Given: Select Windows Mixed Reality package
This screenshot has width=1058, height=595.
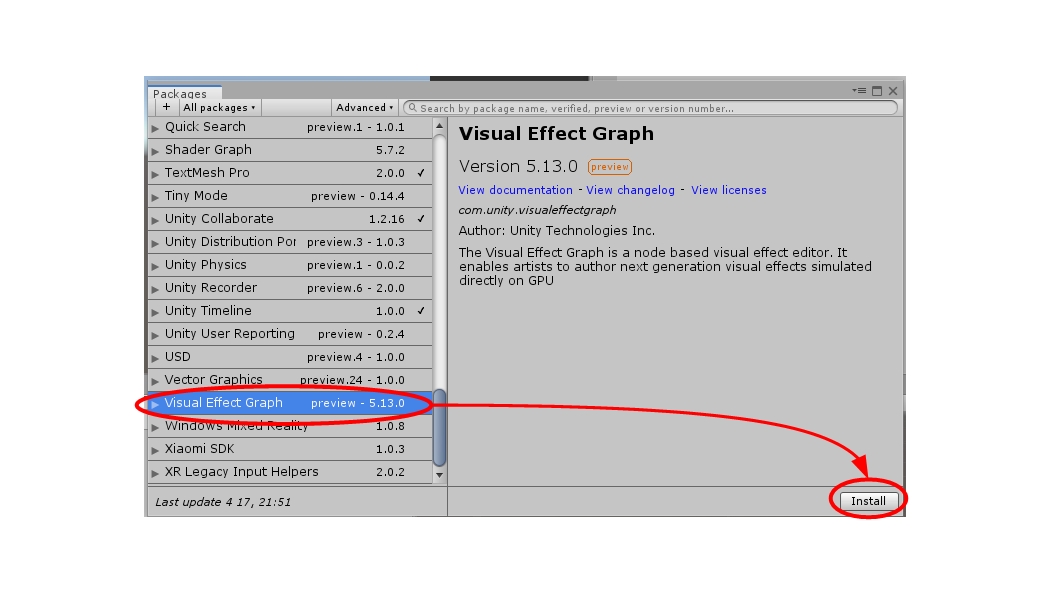Looking at the screenshot, I should (x=290, y=426).
